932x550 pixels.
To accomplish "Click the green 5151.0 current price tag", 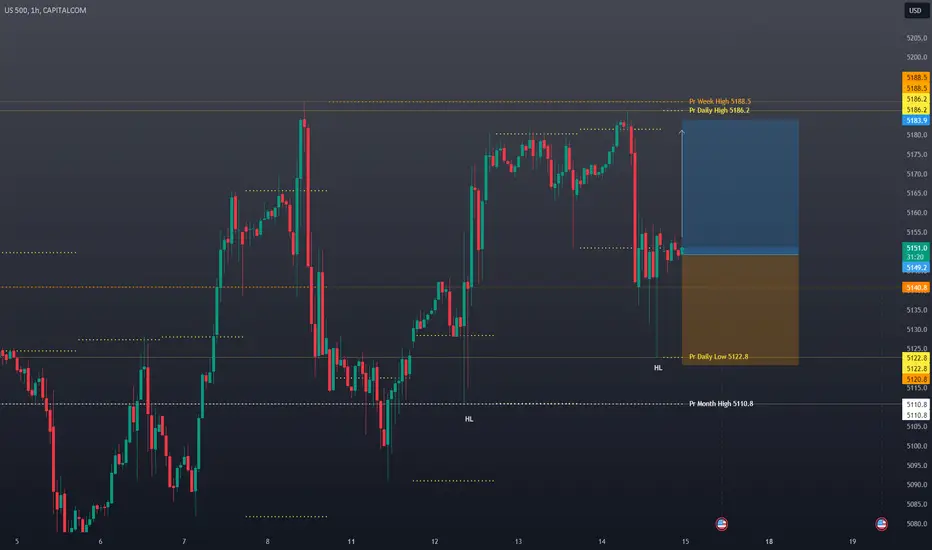I will [916, 248].
